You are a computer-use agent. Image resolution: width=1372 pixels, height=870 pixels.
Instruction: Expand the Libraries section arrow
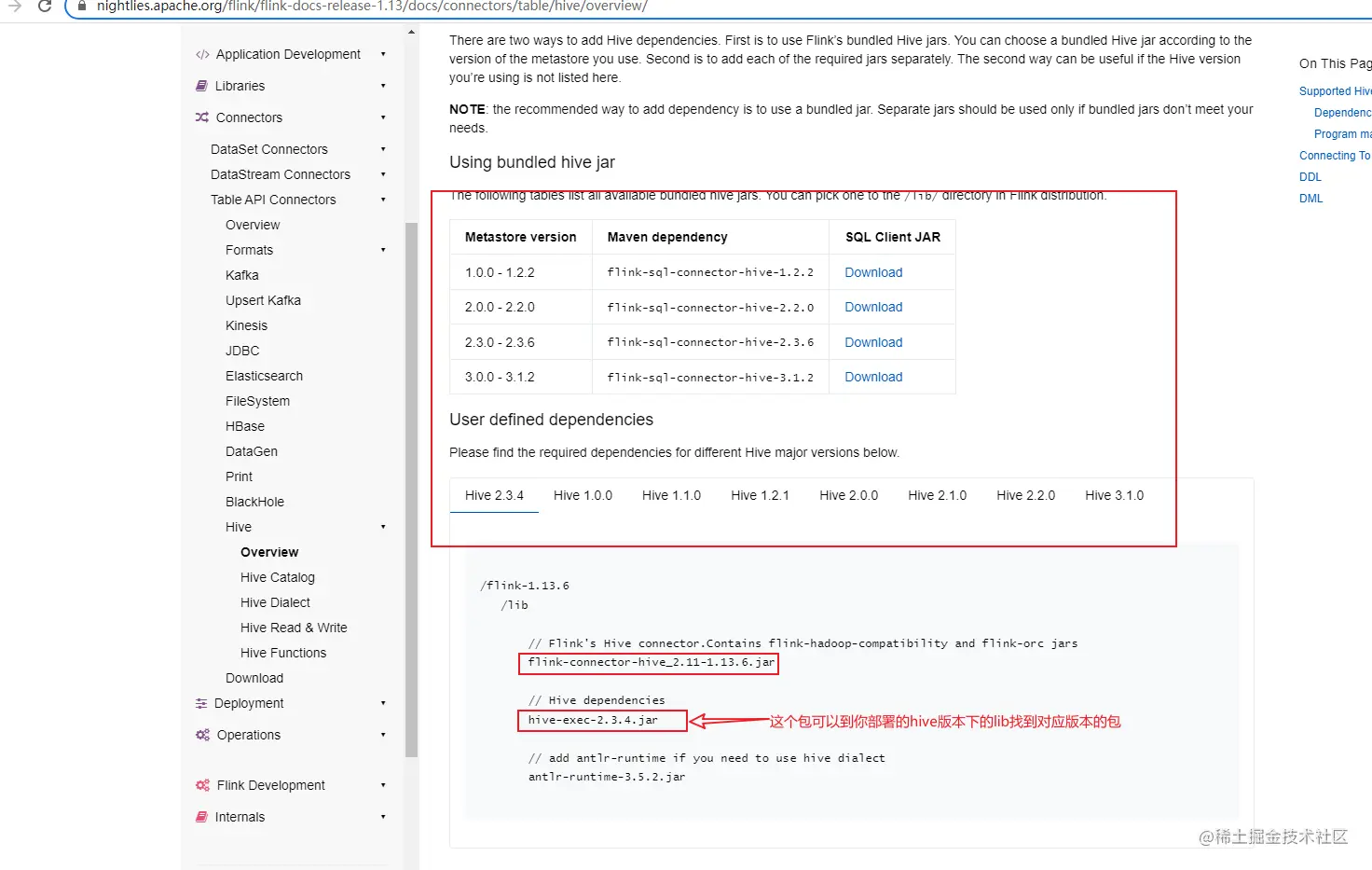coord(383,86)
